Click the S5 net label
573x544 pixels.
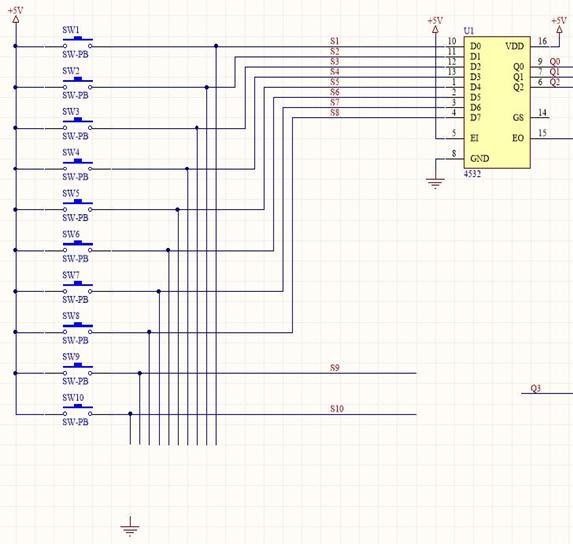point(334,82)
